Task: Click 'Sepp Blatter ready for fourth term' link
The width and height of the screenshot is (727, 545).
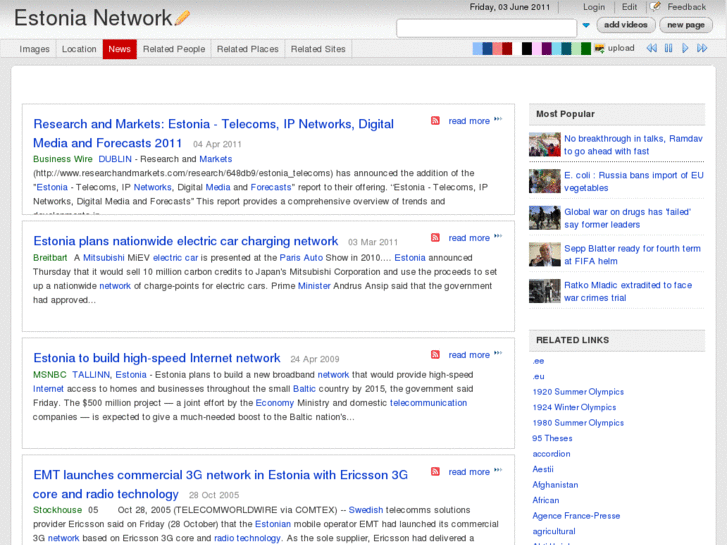Action: coord(632,255)
